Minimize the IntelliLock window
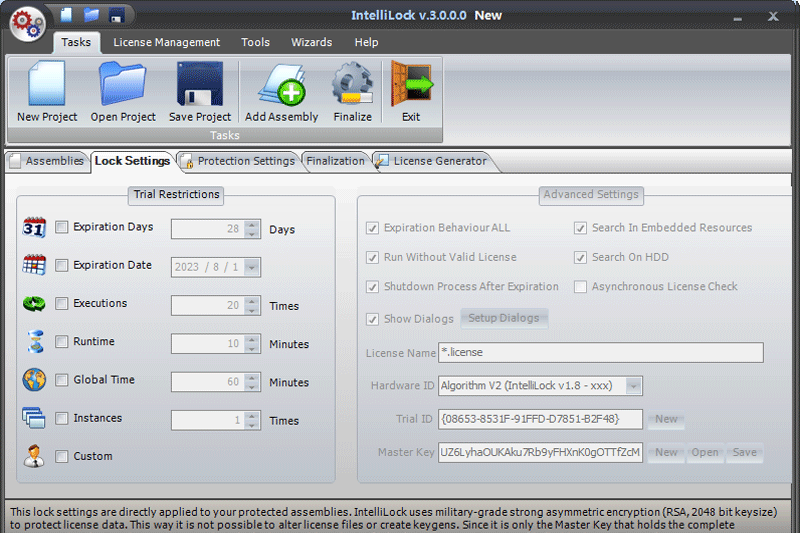The image size is (800, 533). (x=737, y=18)
